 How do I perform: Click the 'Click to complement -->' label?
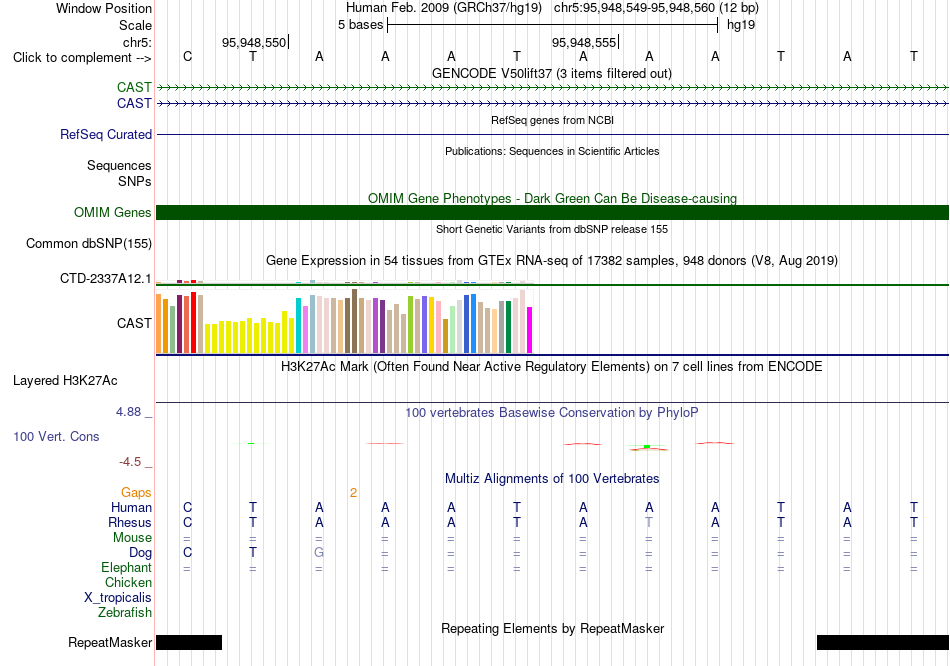pos(82,58)
